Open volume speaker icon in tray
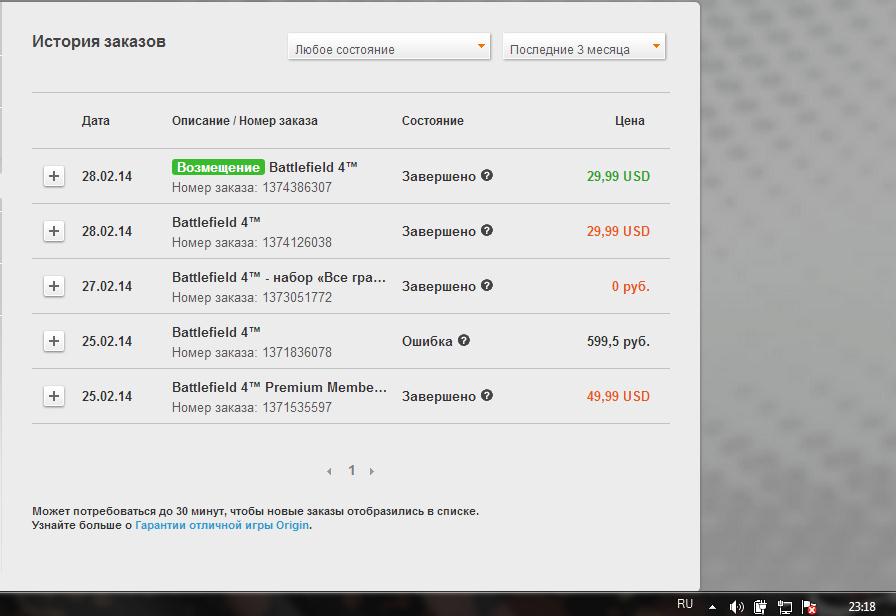Viewport: 896px width, 616px height. click(737, 606)
